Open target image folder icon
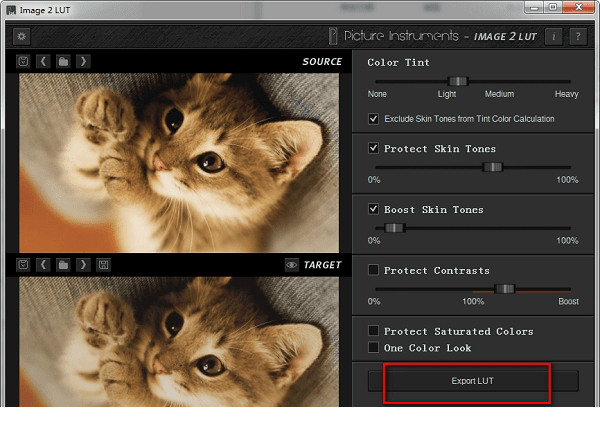600x423 pixels. point(63,265)
